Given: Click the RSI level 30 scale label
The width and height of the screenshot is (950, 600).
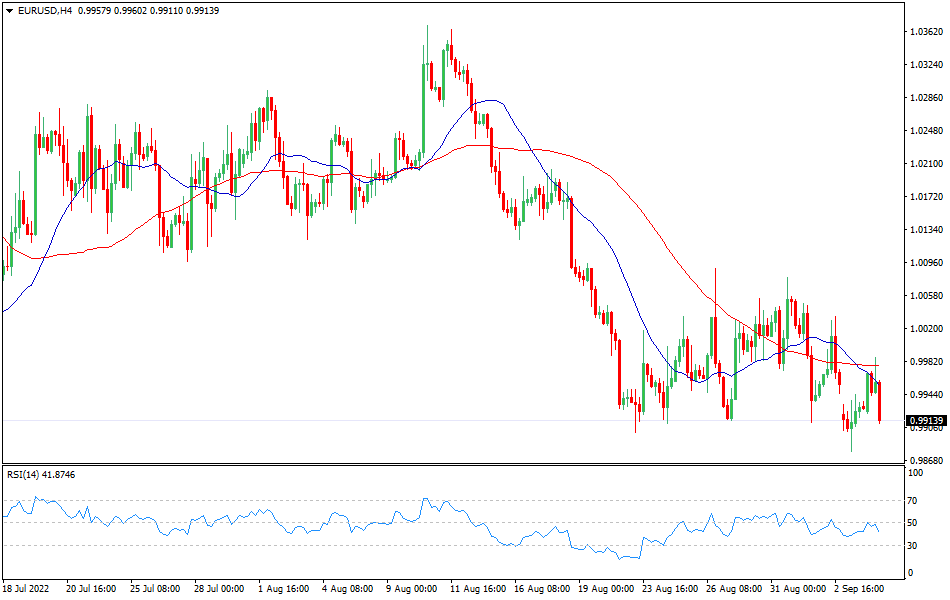Looking at the screenshot, I should [x=912, y=546].
